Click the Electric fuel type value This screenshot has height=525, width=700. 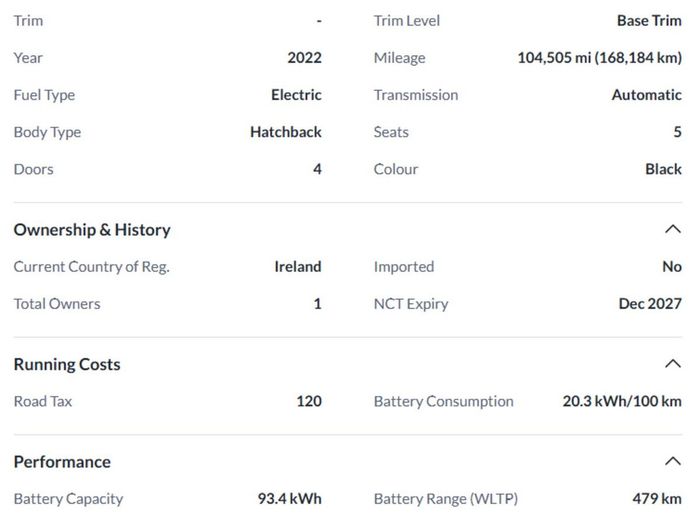pyautogui.click(x=296, y=95)
